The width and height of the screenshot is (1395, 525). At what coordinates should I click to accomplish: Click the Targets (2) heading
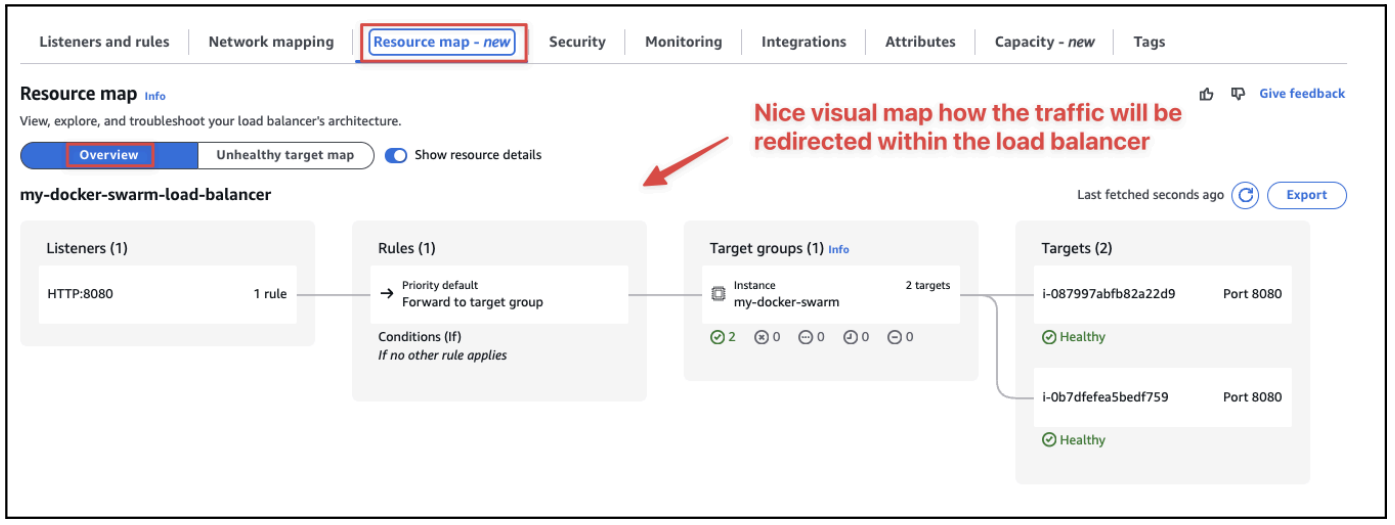click(x=1076, y=248)
